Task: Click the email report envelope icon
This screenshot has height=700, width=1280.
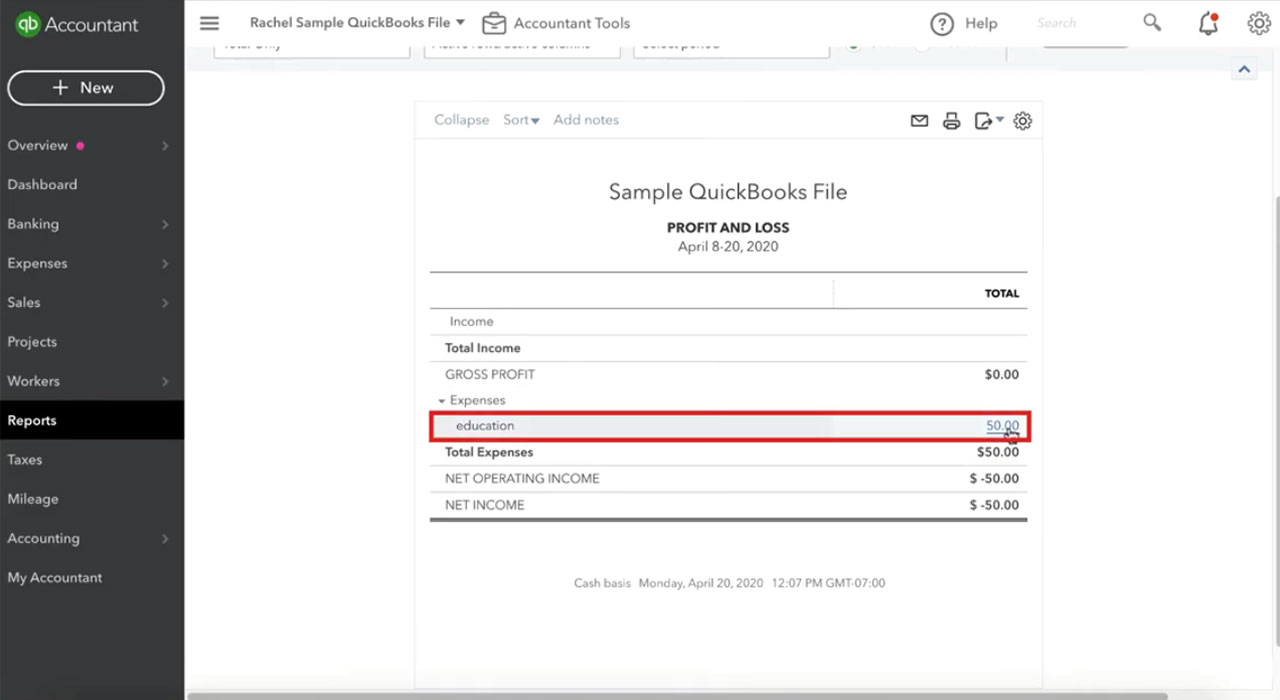Action: [x=919, y=121]
